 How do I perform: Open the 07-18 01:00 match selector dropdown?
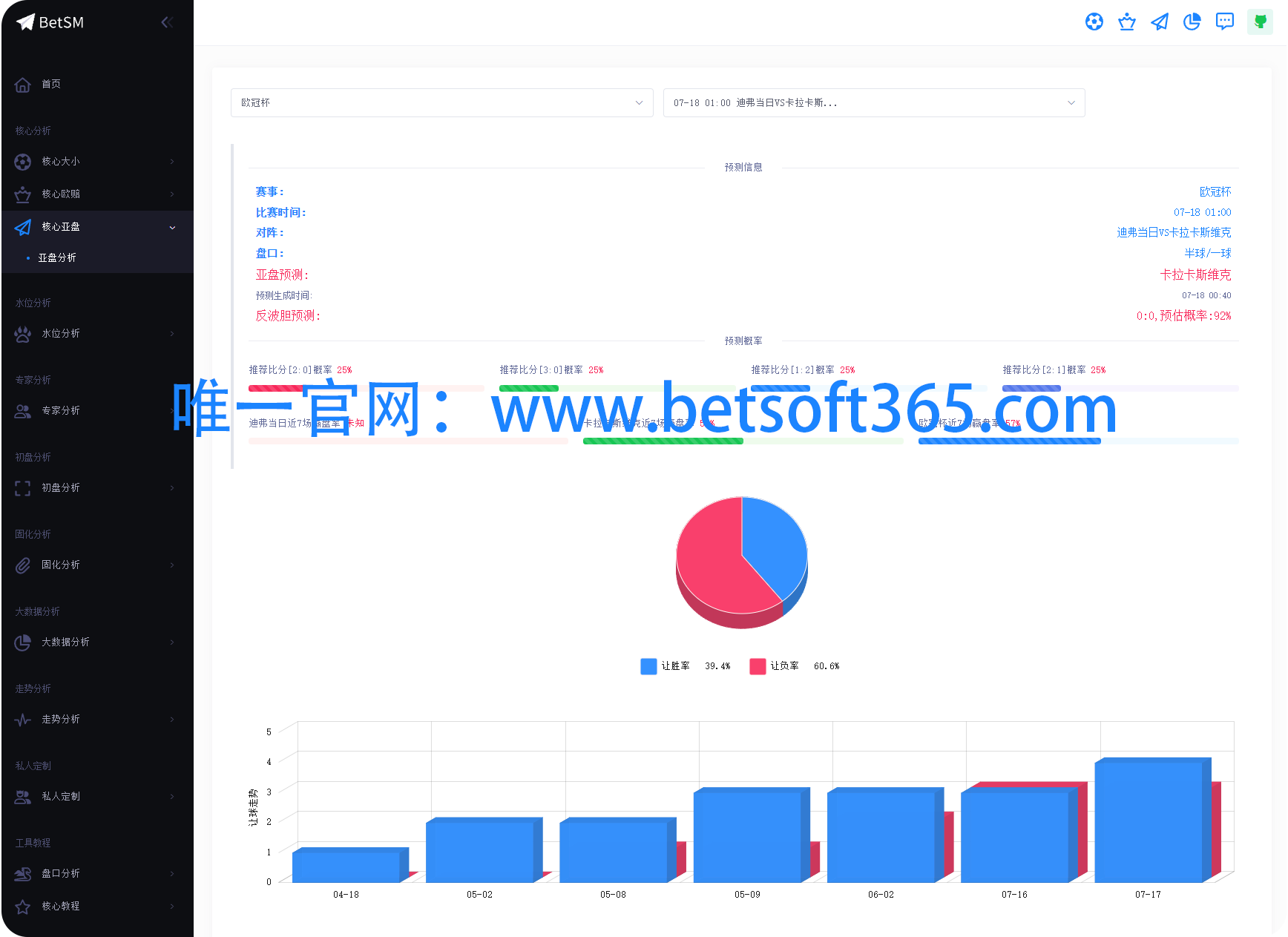pos(874,103)
